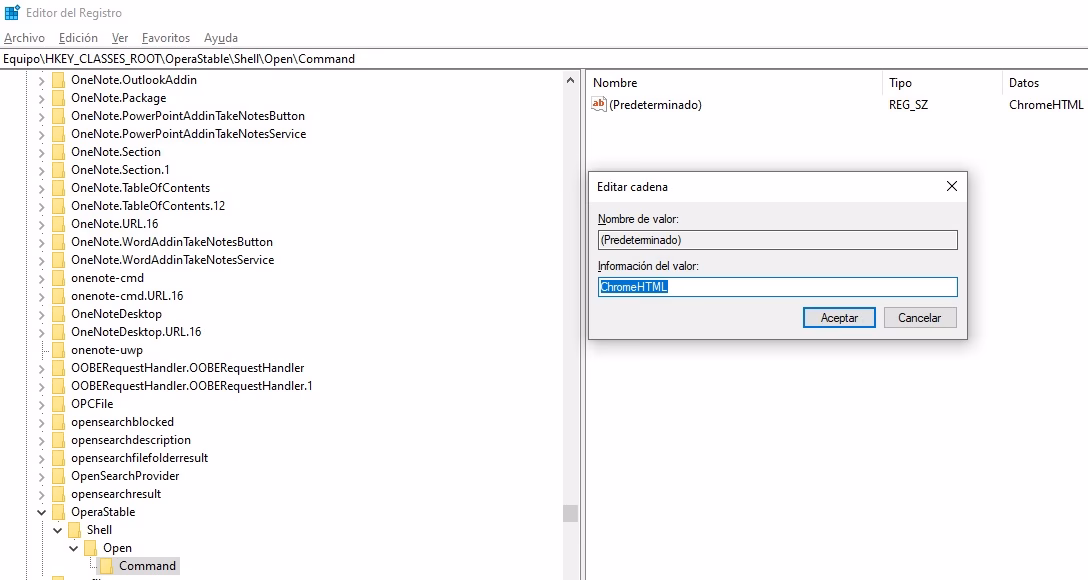1088x580 pixels.
Task: Click the folder icon of onenote-cmd
Action: [x=58, y=278]
